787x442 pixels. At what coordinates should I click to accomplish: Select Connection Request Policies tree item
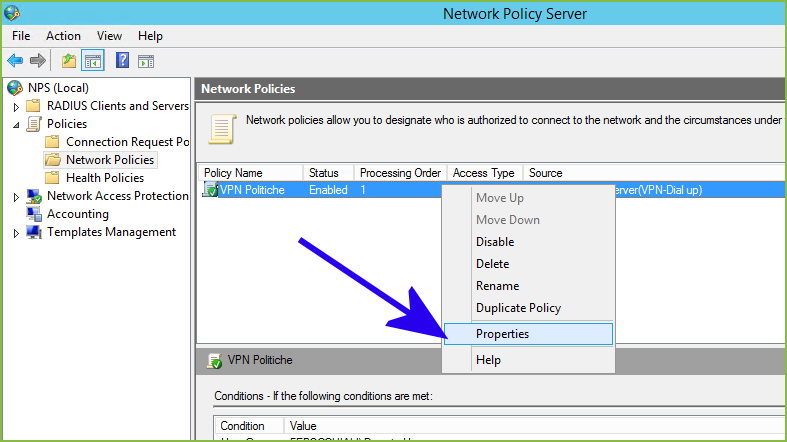coord(127,142)
